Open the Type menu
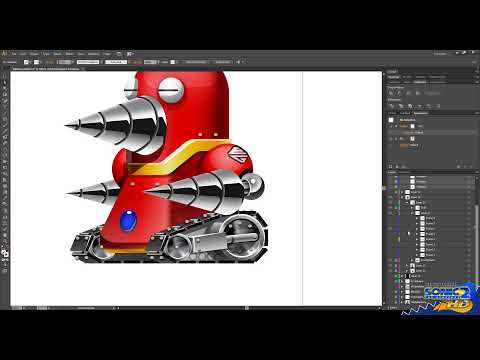 (46, 54)
